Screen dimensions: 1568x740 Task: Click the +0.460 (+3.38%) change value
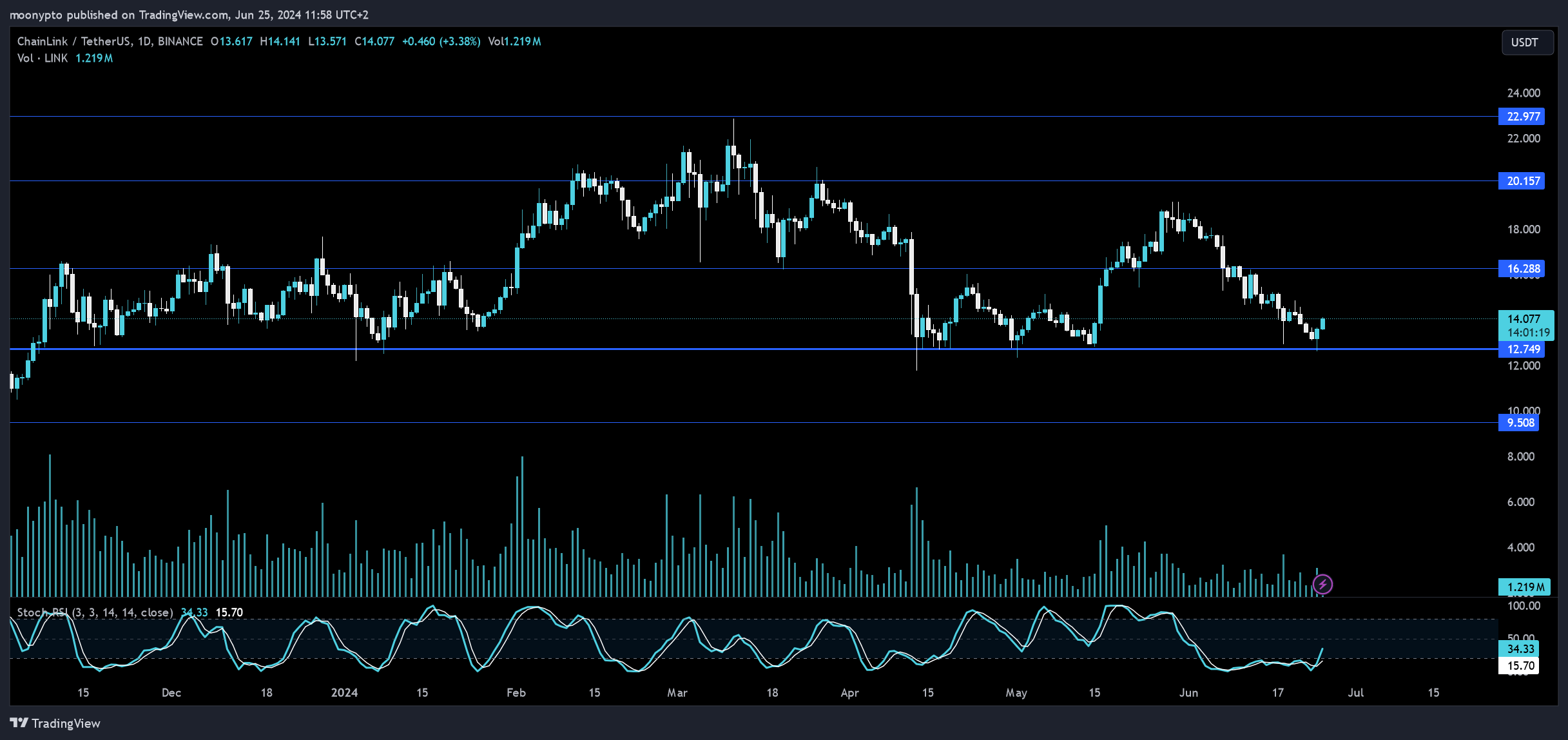click(x=441, y=41)
